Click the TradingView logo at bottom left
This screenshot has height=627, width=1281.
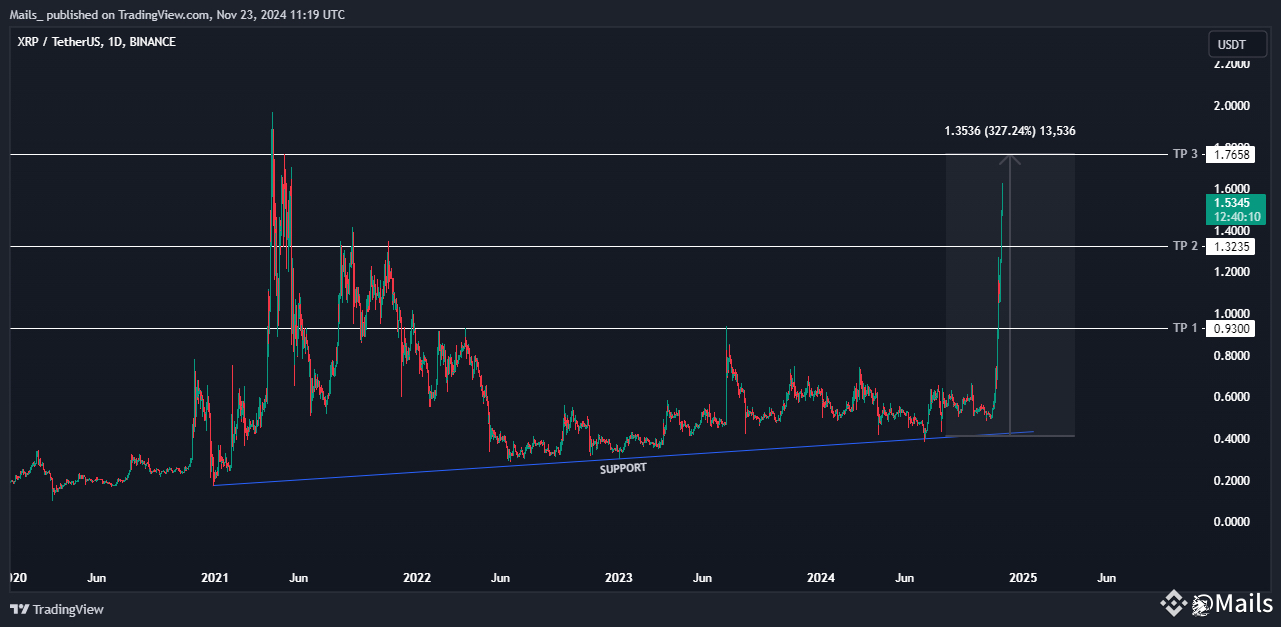tap(57, 609)
